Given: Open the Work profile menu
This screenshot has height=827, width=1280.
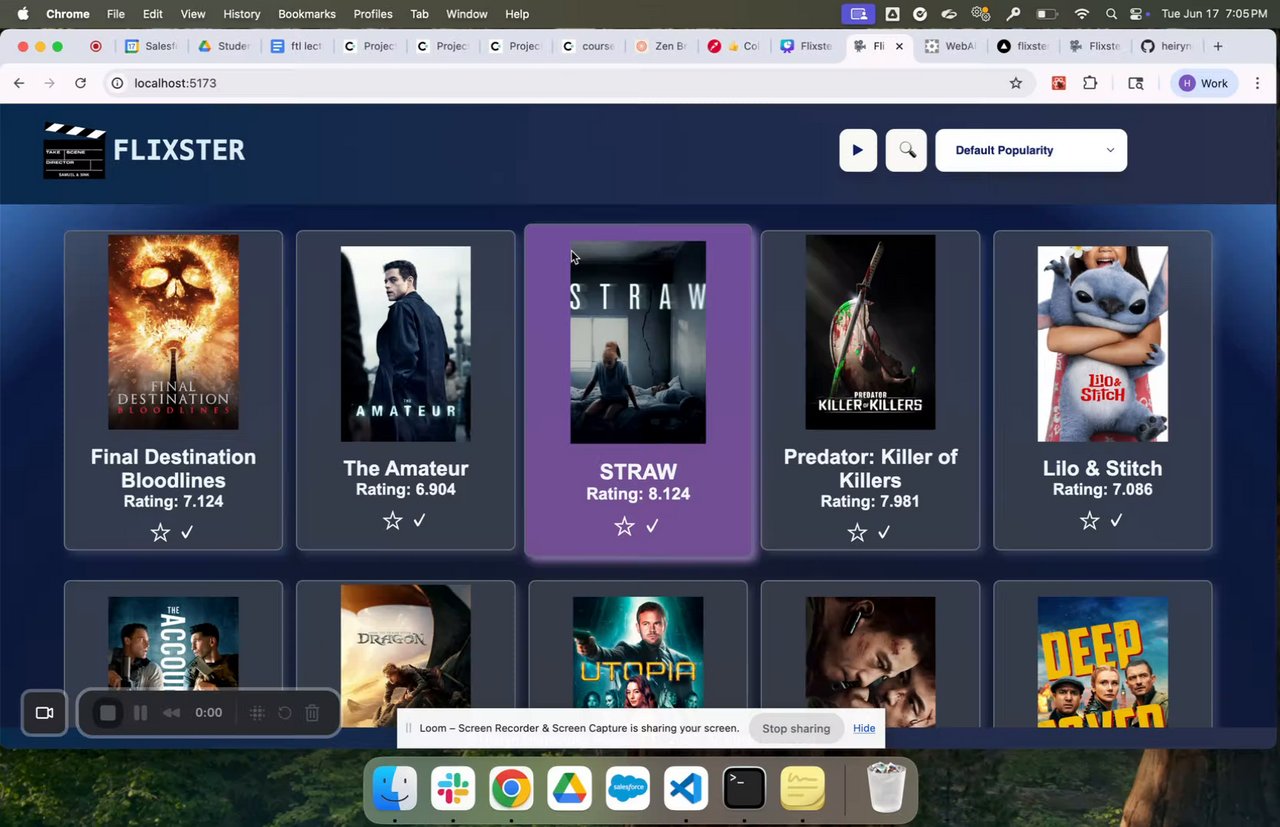Looking at the screenshot, I should [x=1204, y=83].
